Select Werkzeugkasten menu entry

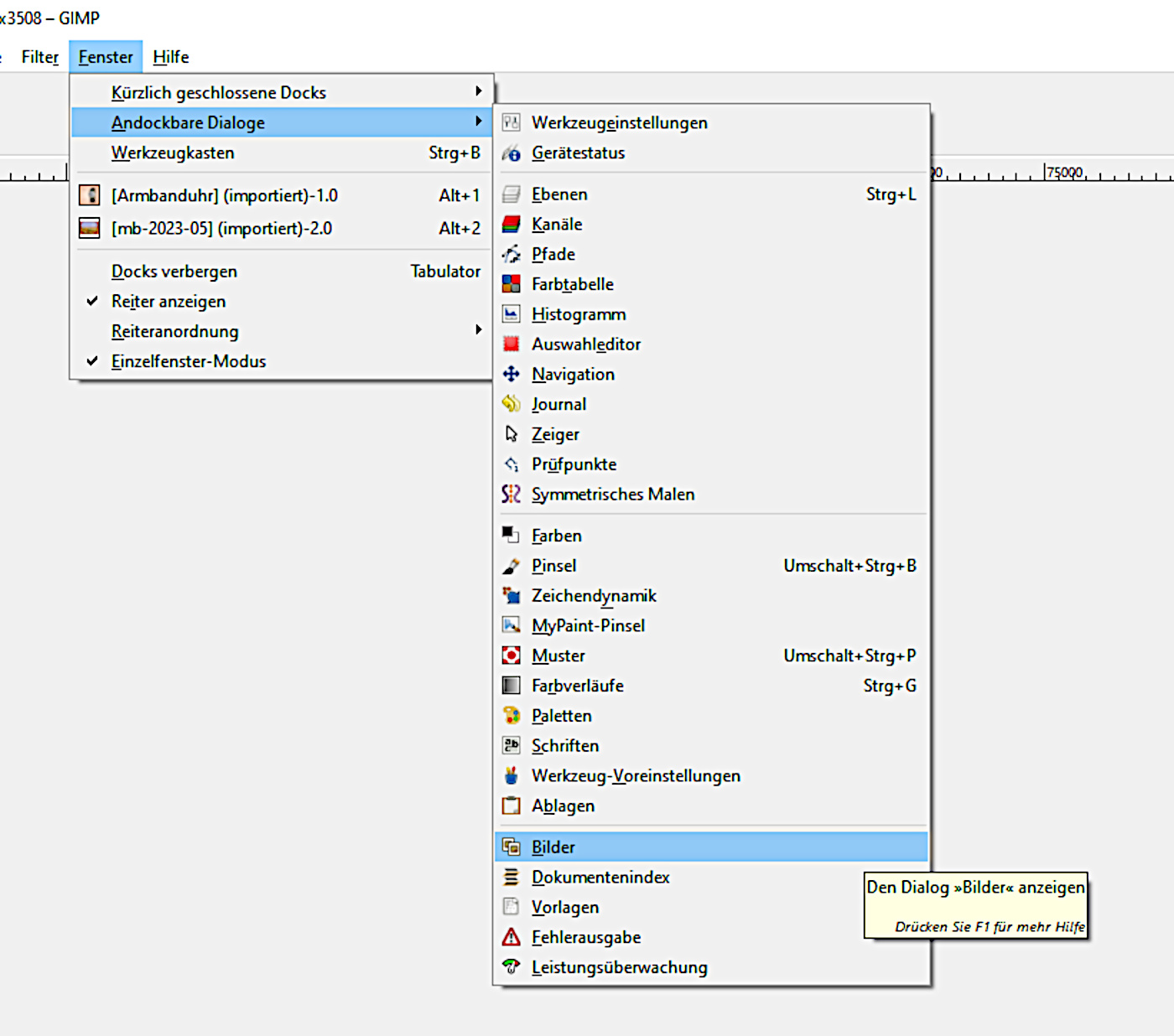[x=282, y=153]
